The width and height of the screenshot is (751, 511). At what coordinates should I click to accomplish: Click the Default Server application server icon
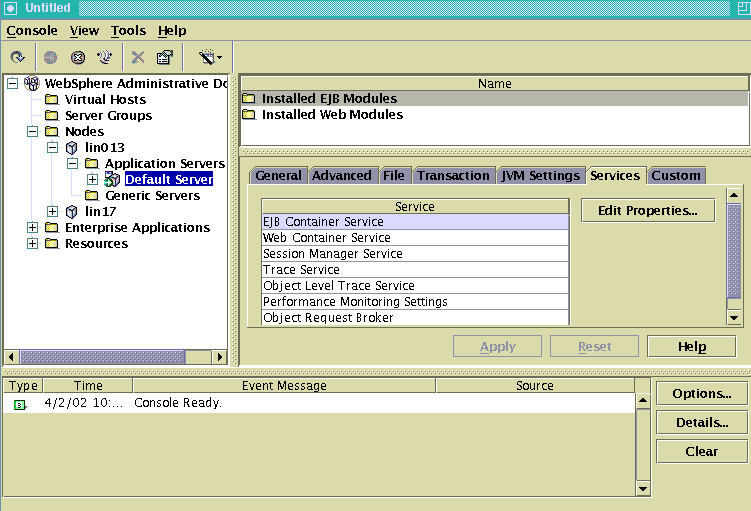[x=112, y=180]
